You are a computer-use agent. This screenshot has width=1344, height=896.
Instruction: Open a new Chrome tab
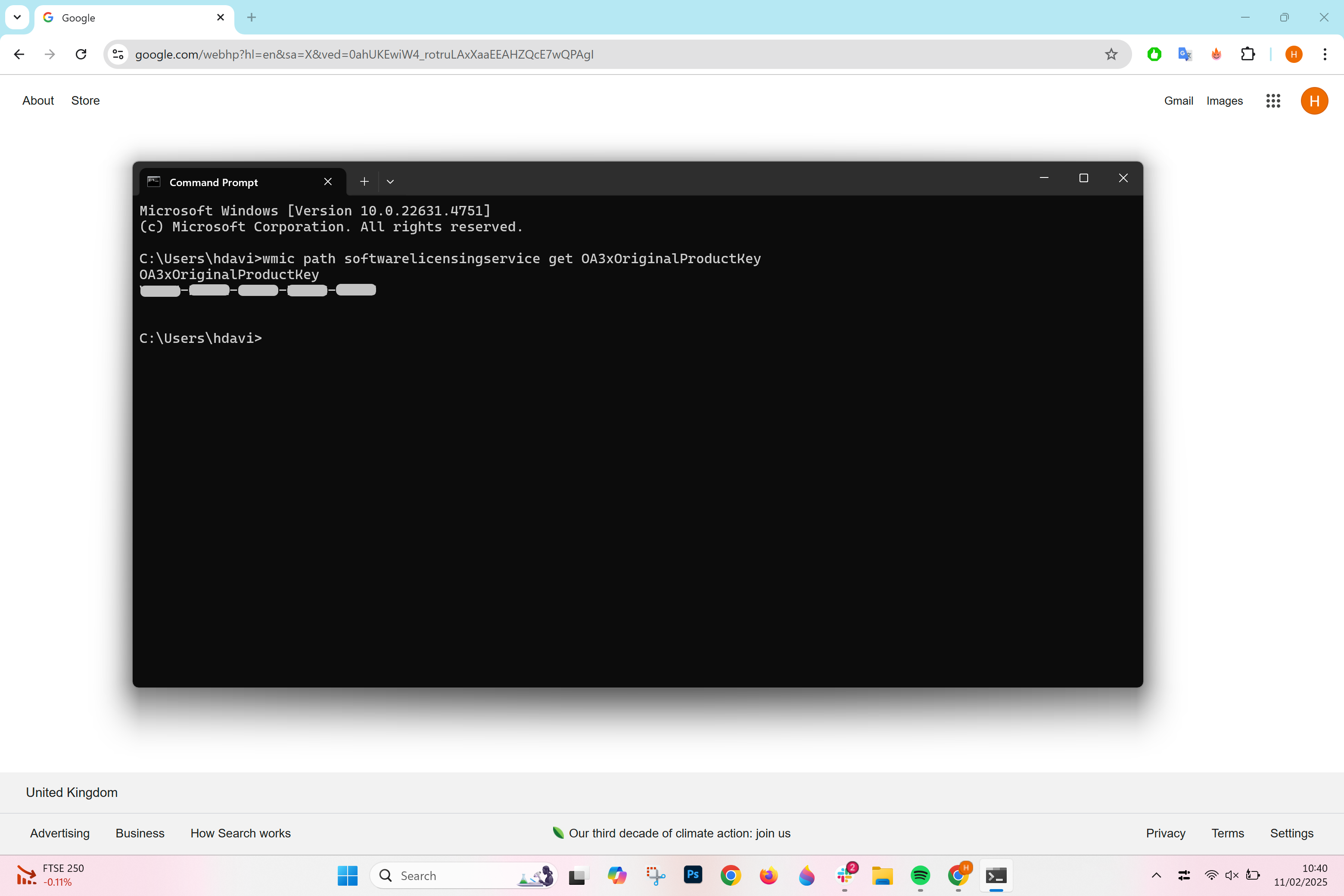coord(252,18)
